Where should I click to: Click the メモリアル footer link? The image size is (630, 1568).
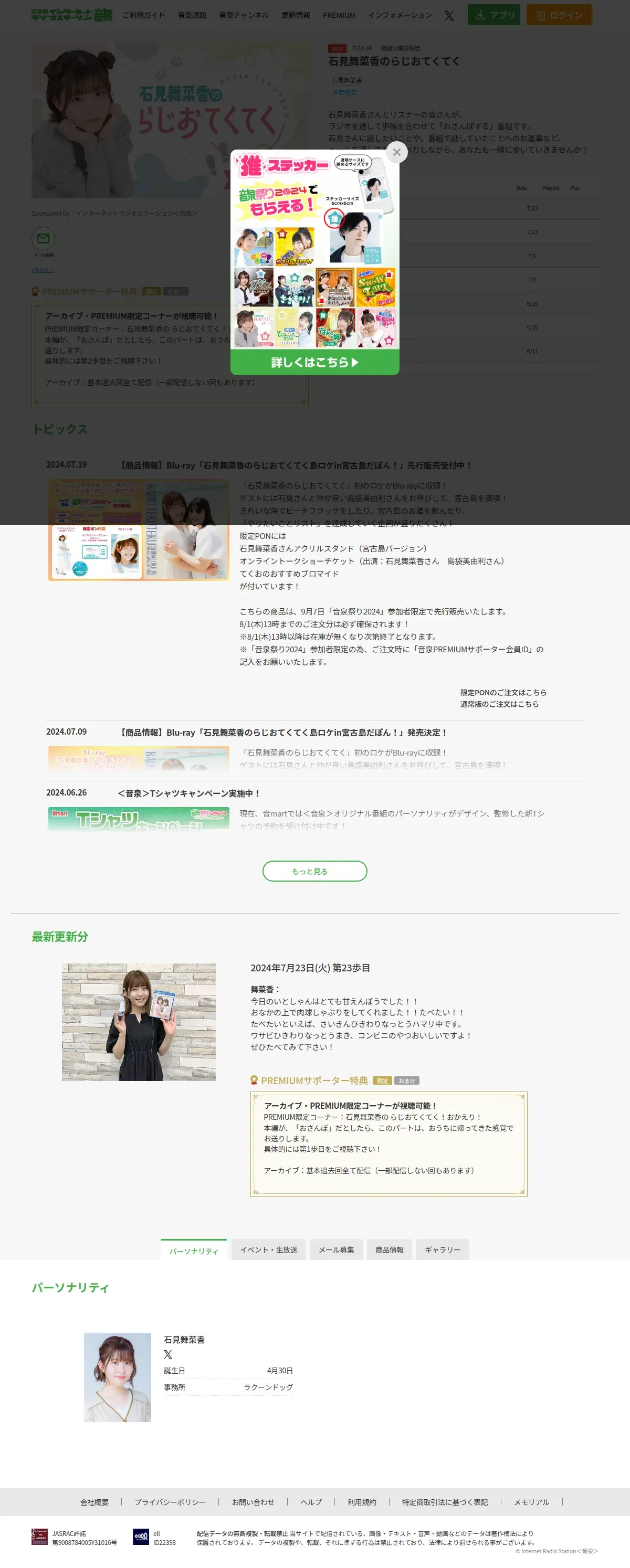tap(531, 1502)
